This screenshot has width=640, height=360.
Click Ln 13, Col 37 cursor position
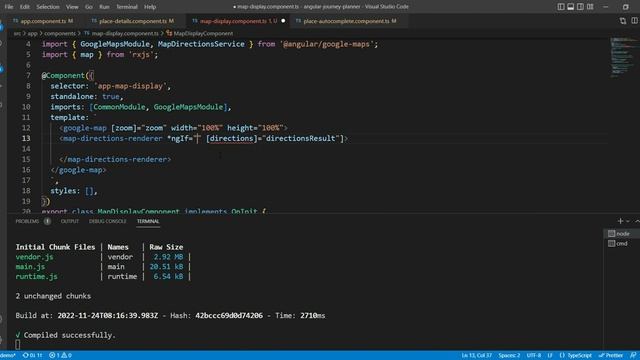coord(476,356)
